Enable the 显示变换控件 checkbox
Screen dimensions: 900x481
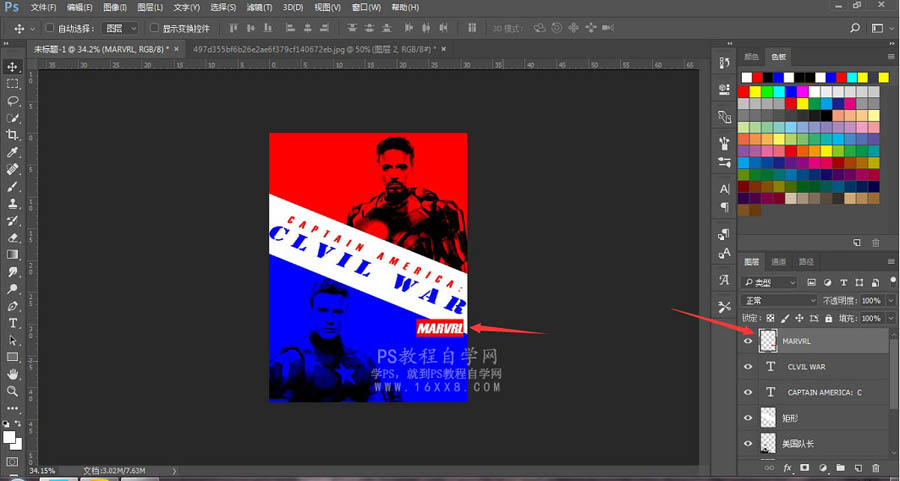(154, 28)
